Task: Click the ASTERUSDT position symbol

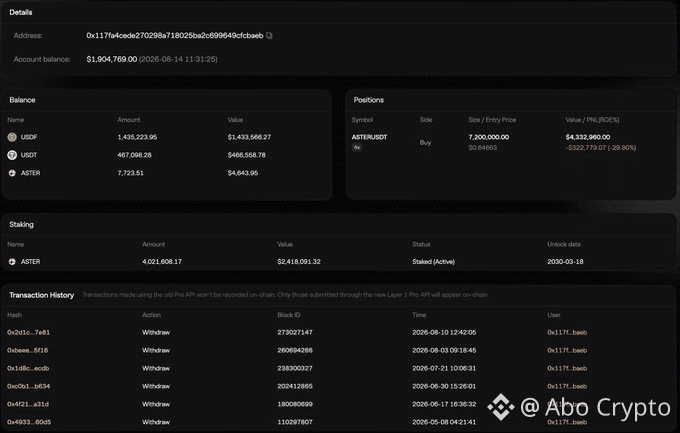Action: click(x=369, y=137)
